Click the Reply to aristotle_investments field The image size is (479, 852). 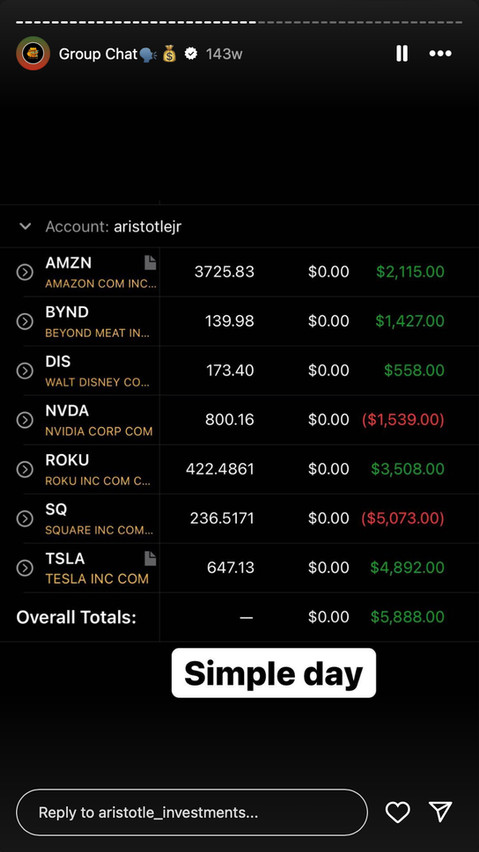pos(192,812)
